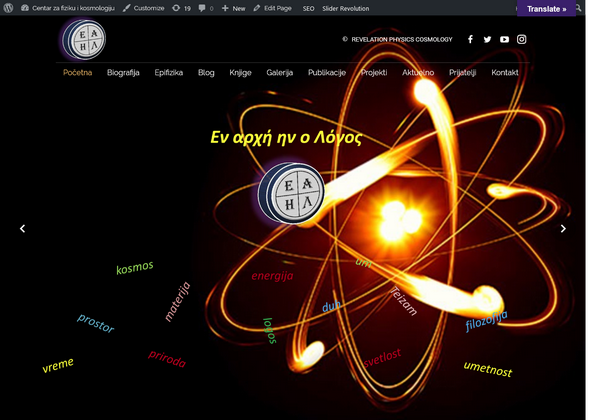Open the comments bubble in admin bar
Image resolution: width=600 pixels, height=420 pixels.
pyautogui.click(x=206, y=8)
